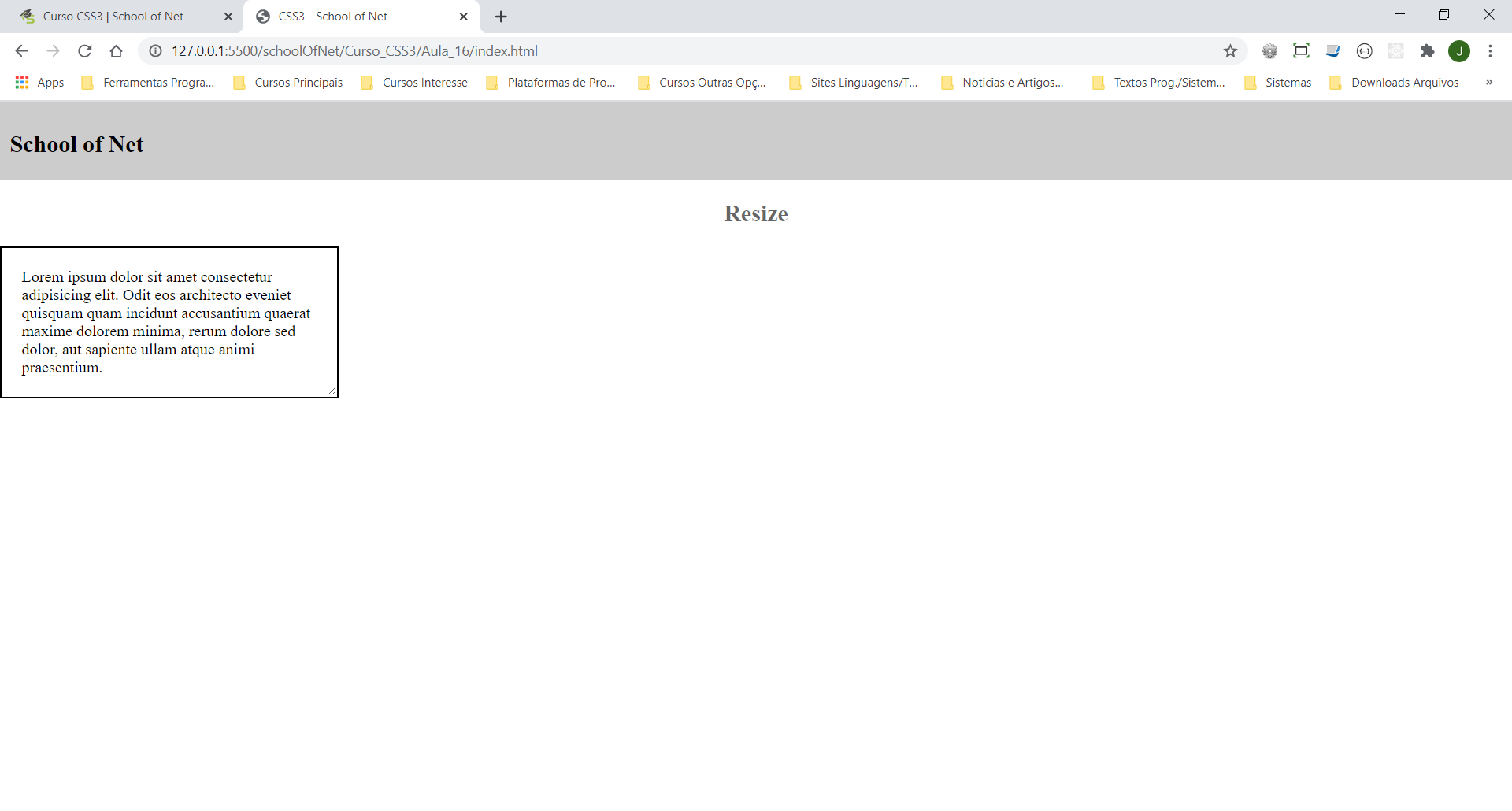1512x811 pixels.
Task: Show hidden bookmarks with the chevron
Action: (x=1488, y=83)
